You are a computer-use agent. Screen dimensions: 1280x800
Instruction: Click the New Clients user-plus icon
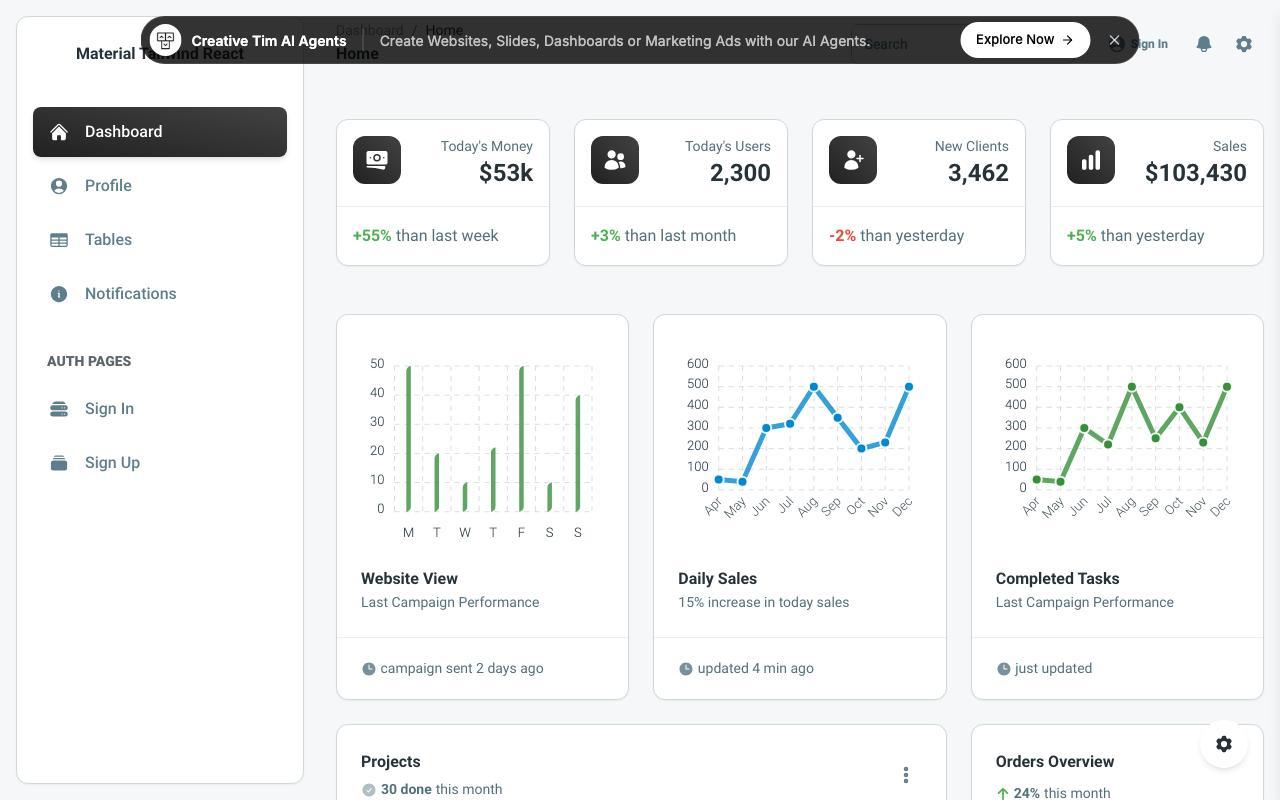853,160
